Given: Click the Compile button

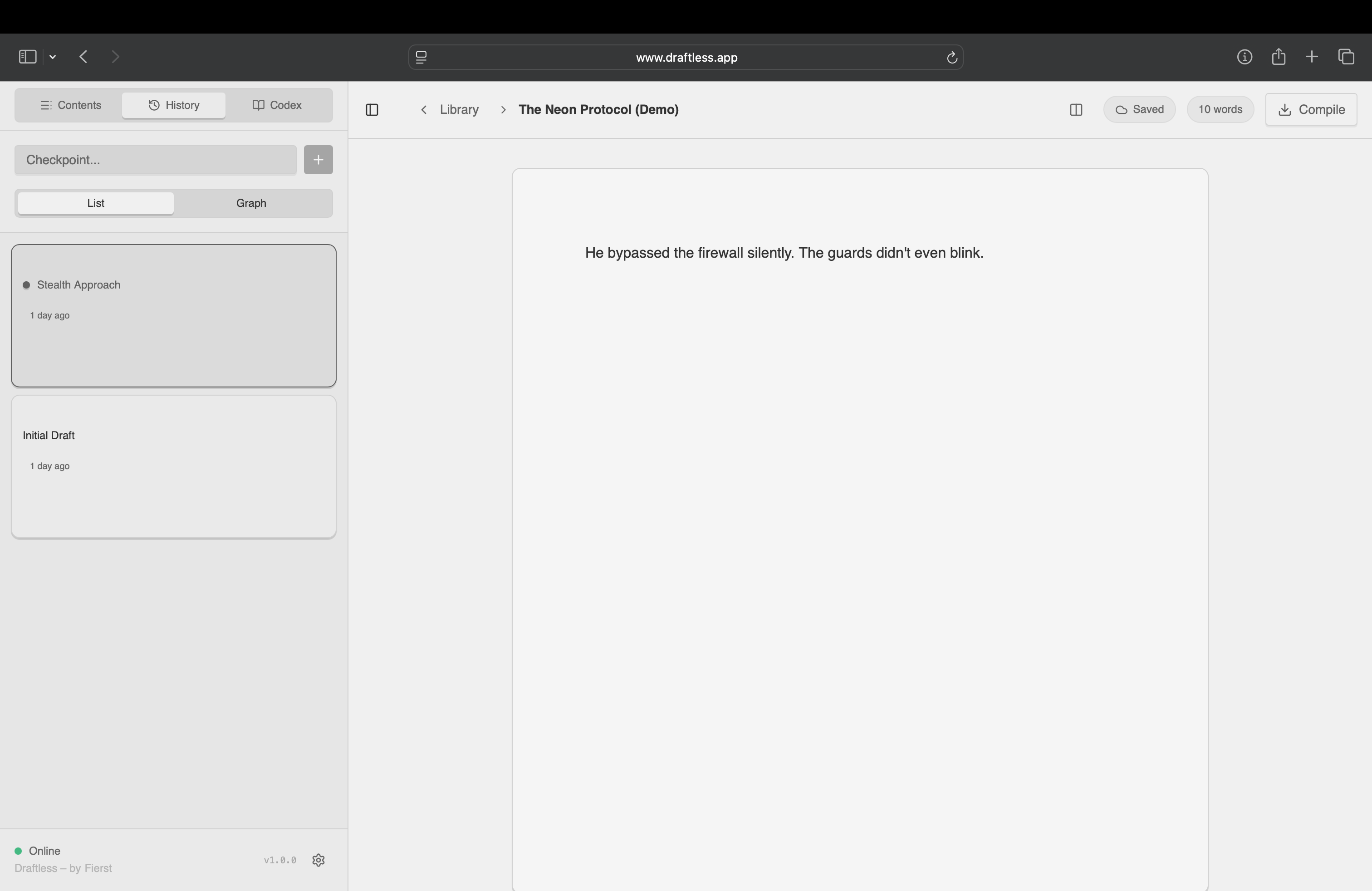Looking at the screenshot, I should tap(1311, 109).
